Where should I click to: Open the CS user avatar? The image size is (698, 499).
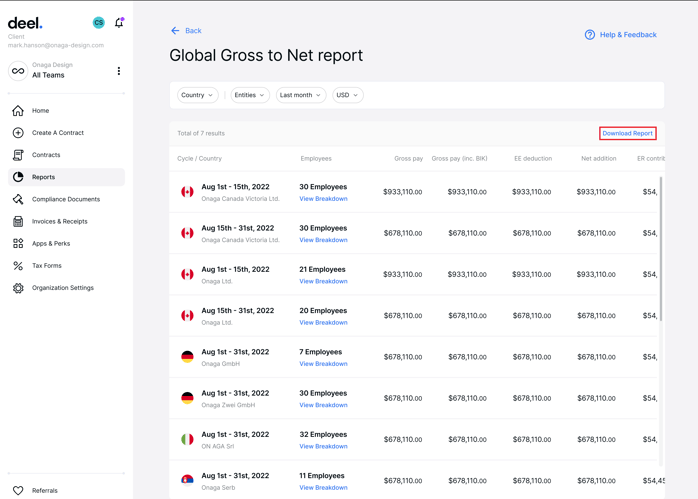(98, 22)
